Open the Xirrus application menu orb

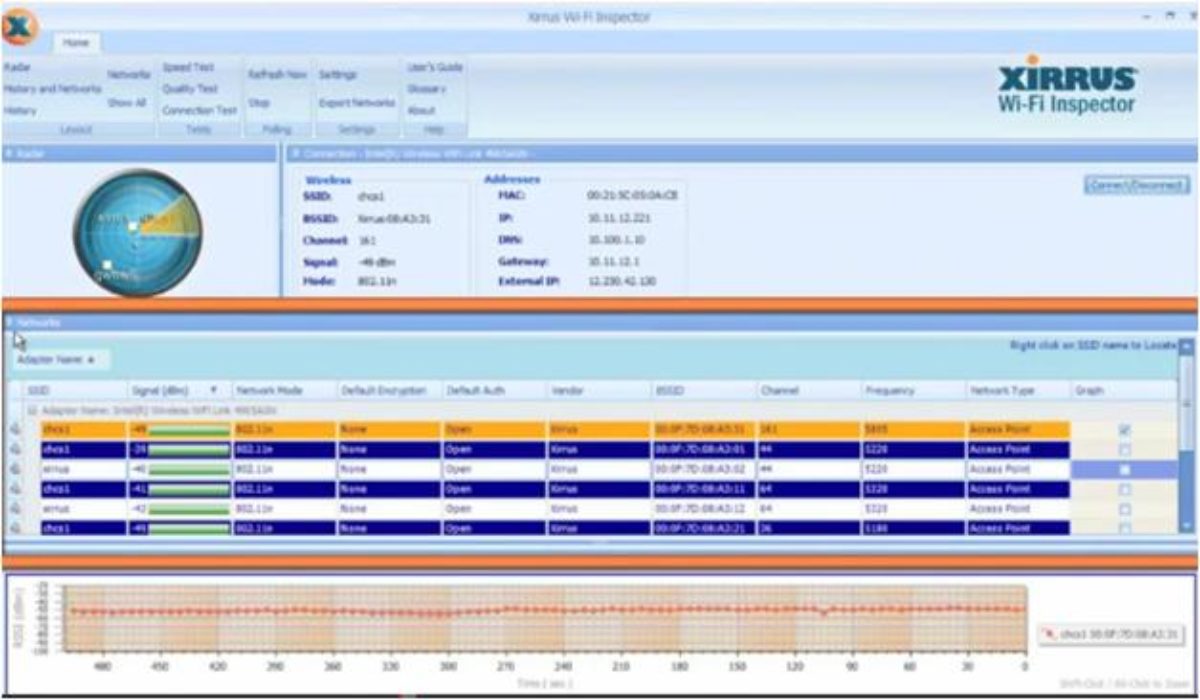(x=20, y=27)
